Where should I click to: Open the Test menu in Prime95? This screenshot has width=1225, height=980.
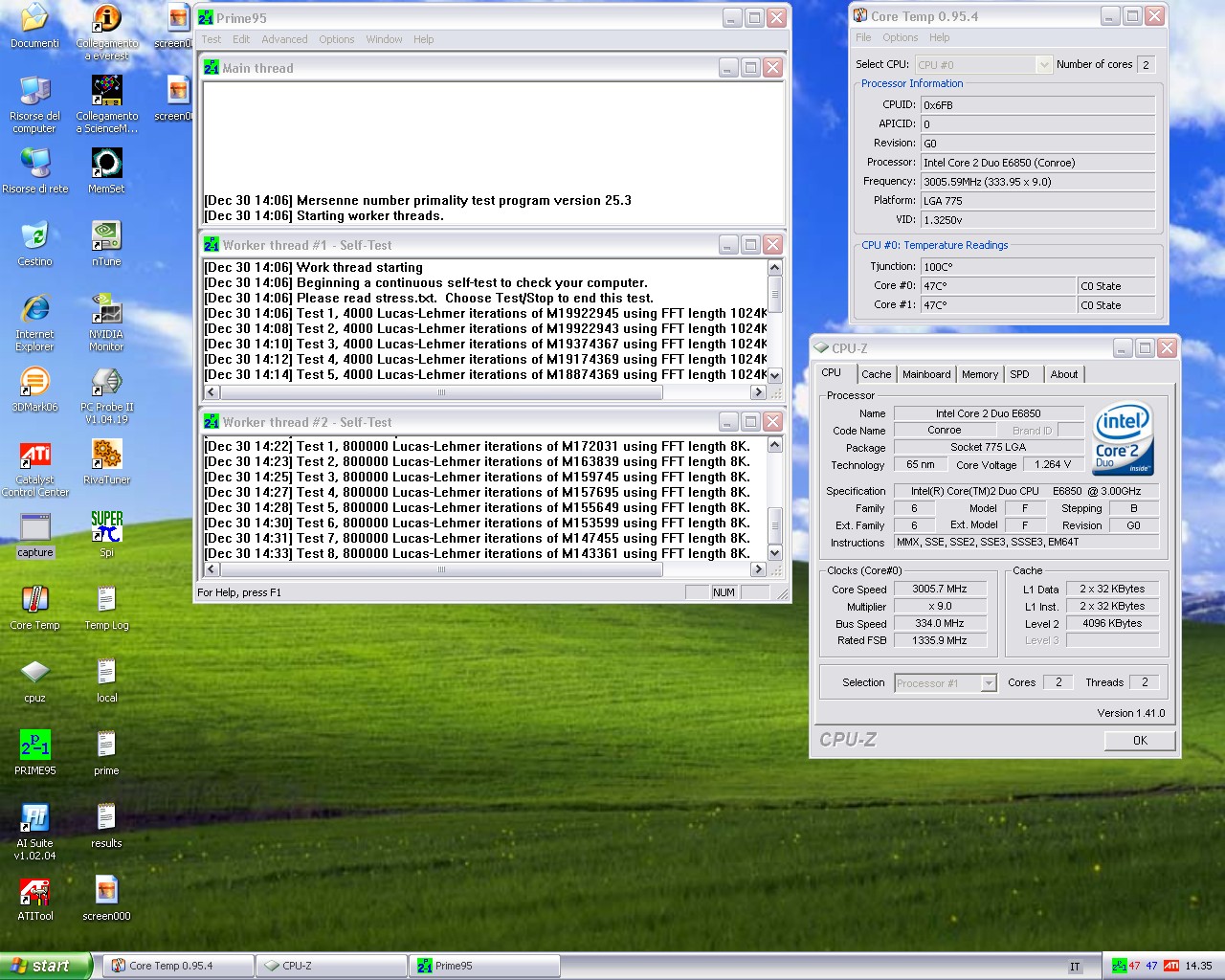(x=212, y=39)
